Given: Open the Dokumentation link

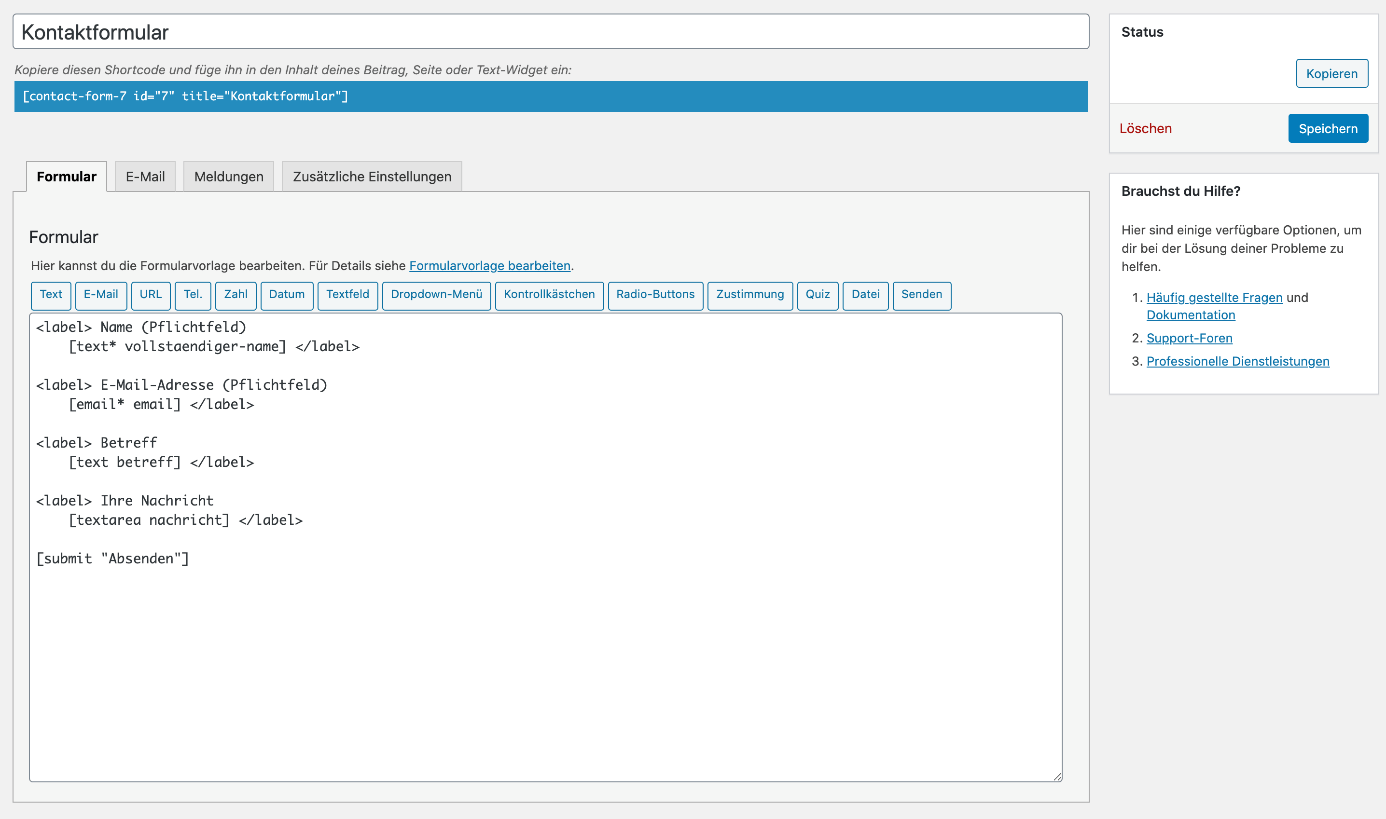Looking at the screenshot, I should pos(1191,315).
